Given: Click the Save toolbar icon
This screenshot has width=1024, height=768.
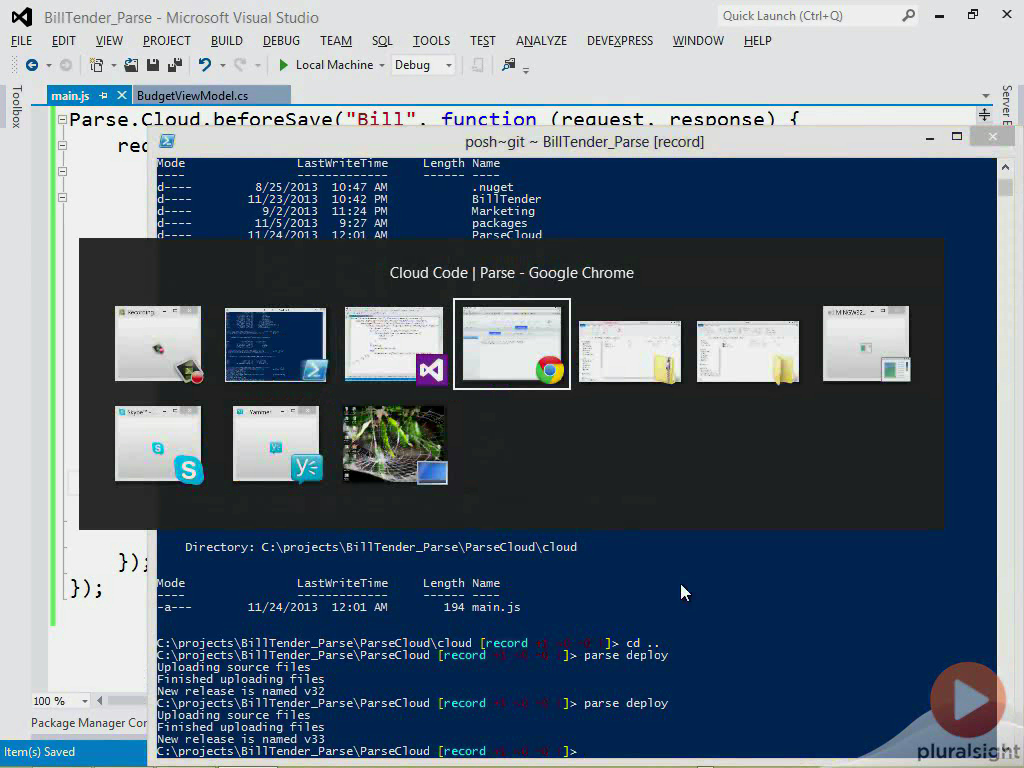Looking at the screenshot, I should pyautogui.click(x=153, y=65).
